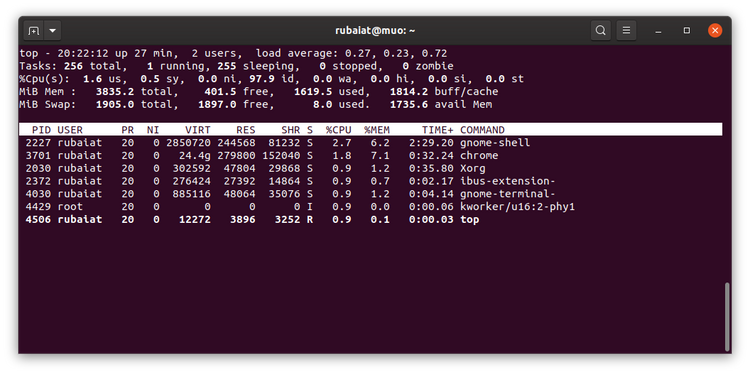Screen dimensions: 750x374
Task: Click the COMMAND column header
Action: 482,130
